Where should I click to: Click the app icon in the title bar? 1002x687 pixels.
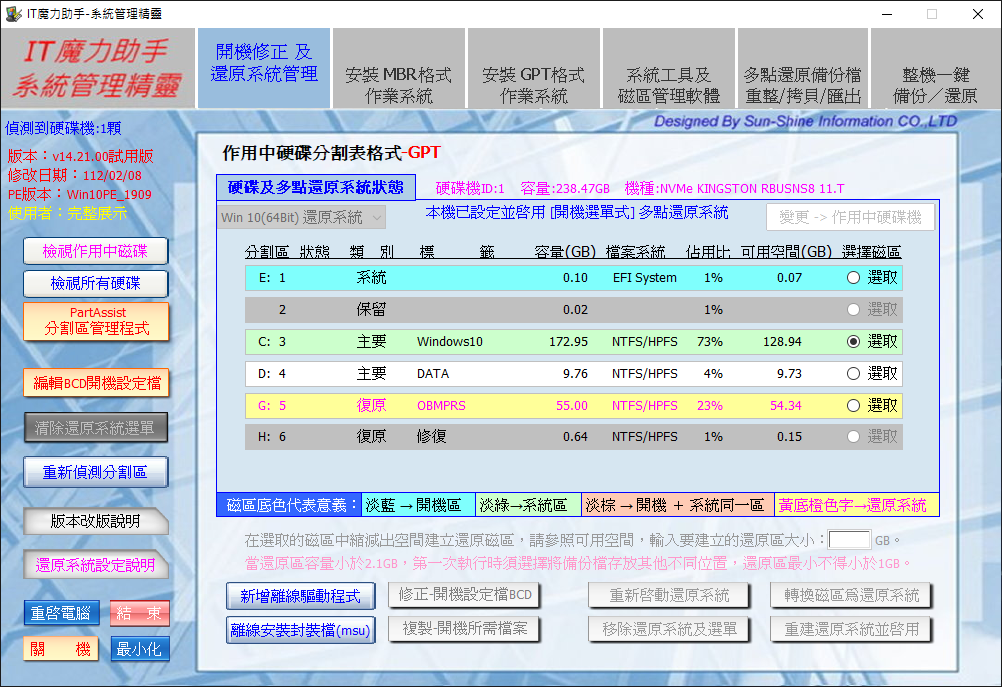point(13,13)
